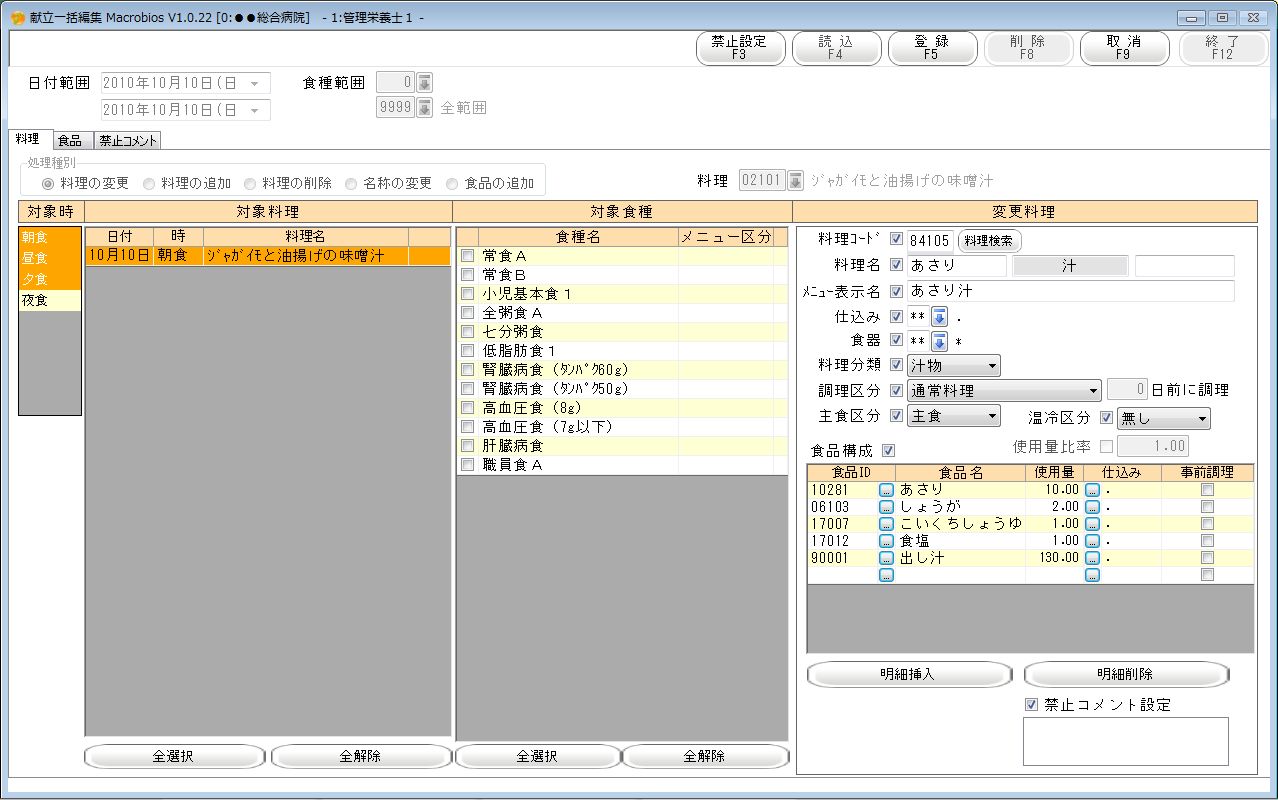Click lookup icon next to 食種範囲 value 9999

(424, 107)
